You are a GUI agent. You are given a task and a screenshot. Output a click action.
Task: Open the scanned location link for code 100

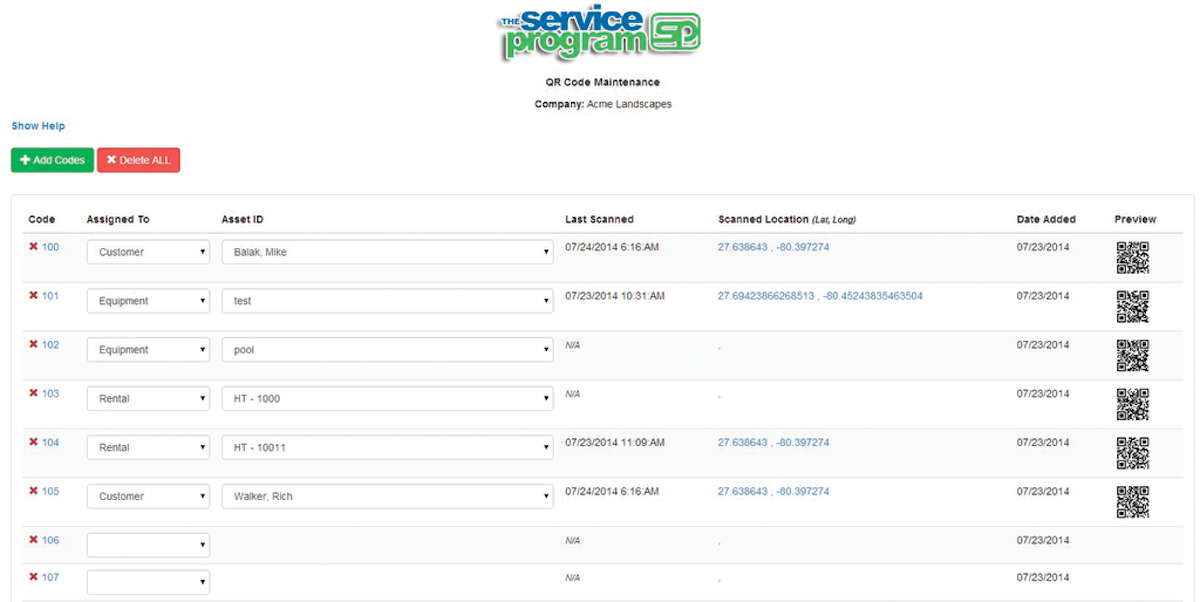click(x=773, y=247)
